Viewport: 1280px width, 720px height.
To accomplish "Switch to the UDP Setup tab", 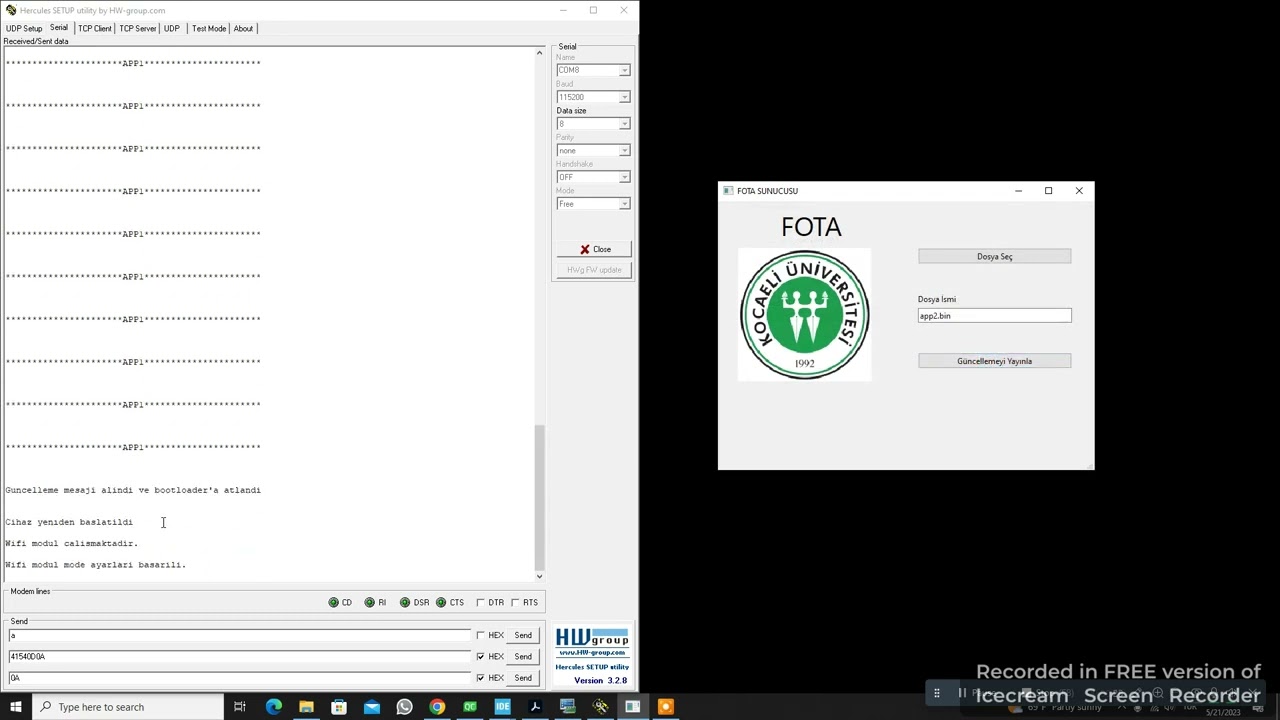I will 24,28.
